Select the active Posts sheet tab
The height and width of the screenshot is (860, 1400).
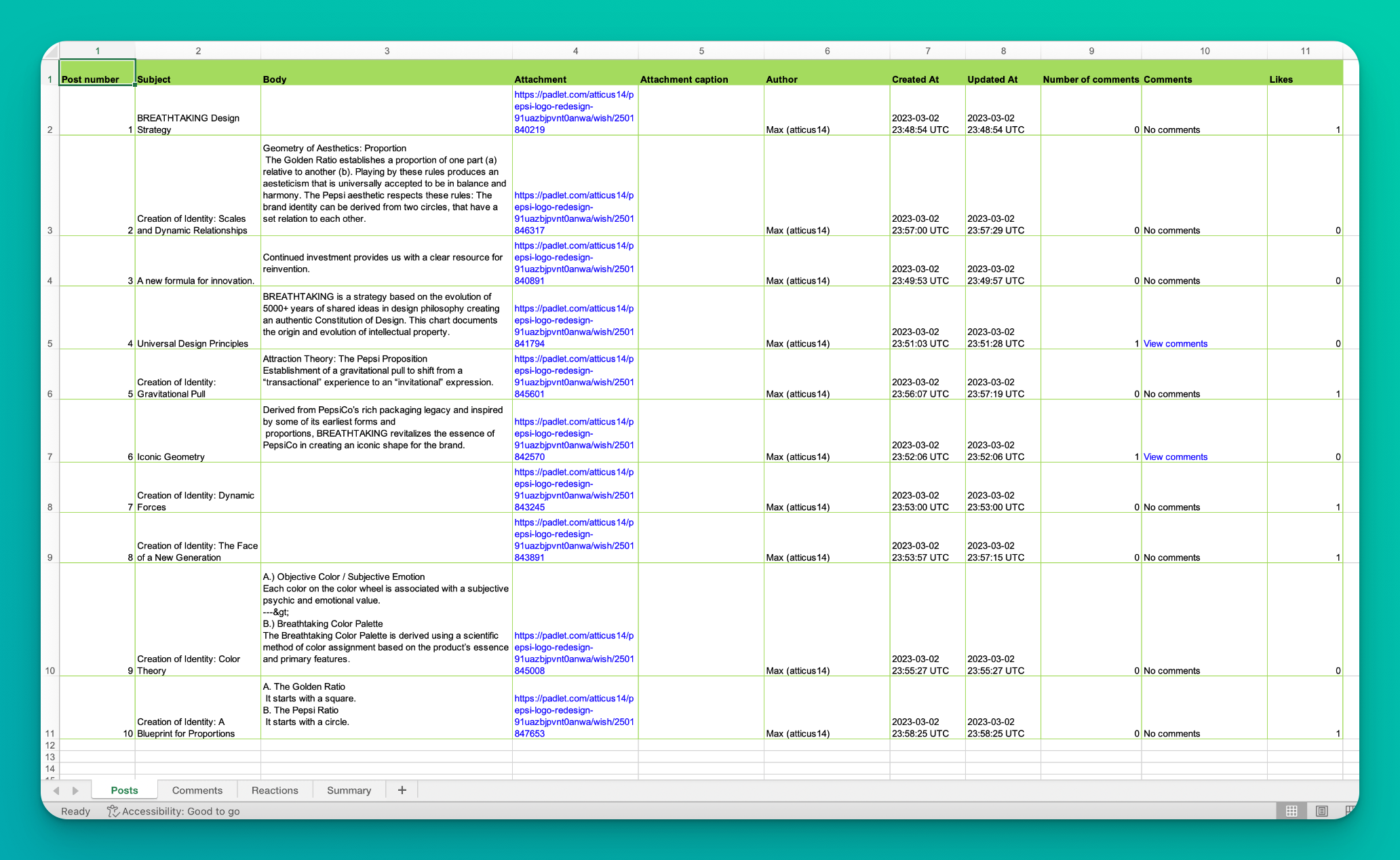tap(124, 789)
